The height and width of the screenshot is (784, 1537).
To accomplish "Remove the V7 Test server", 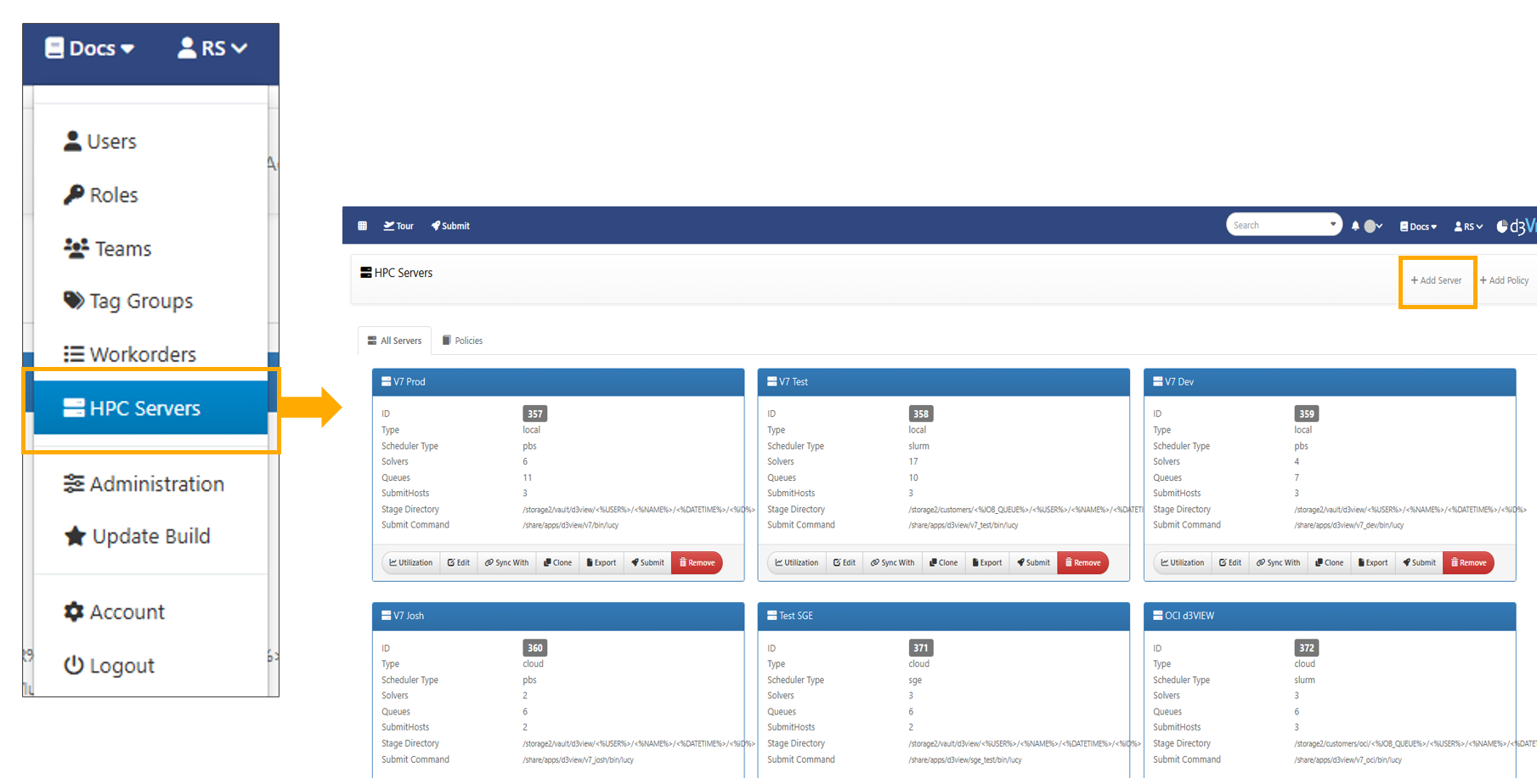I will click(1082, 562).
